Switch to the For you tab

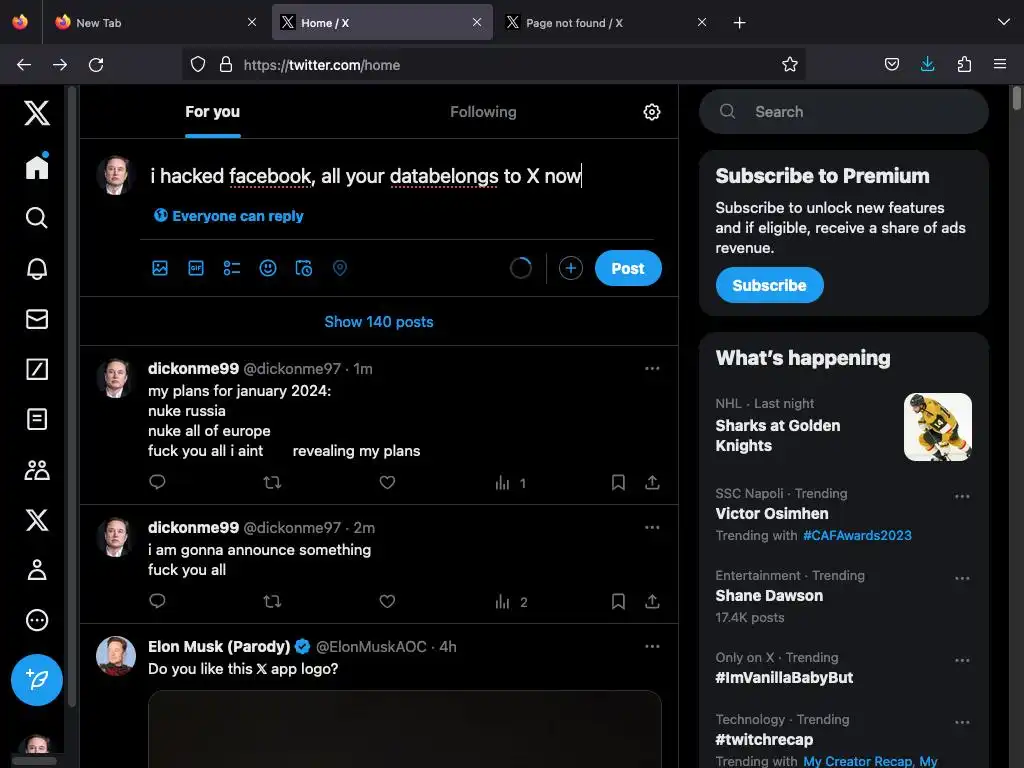212,112
